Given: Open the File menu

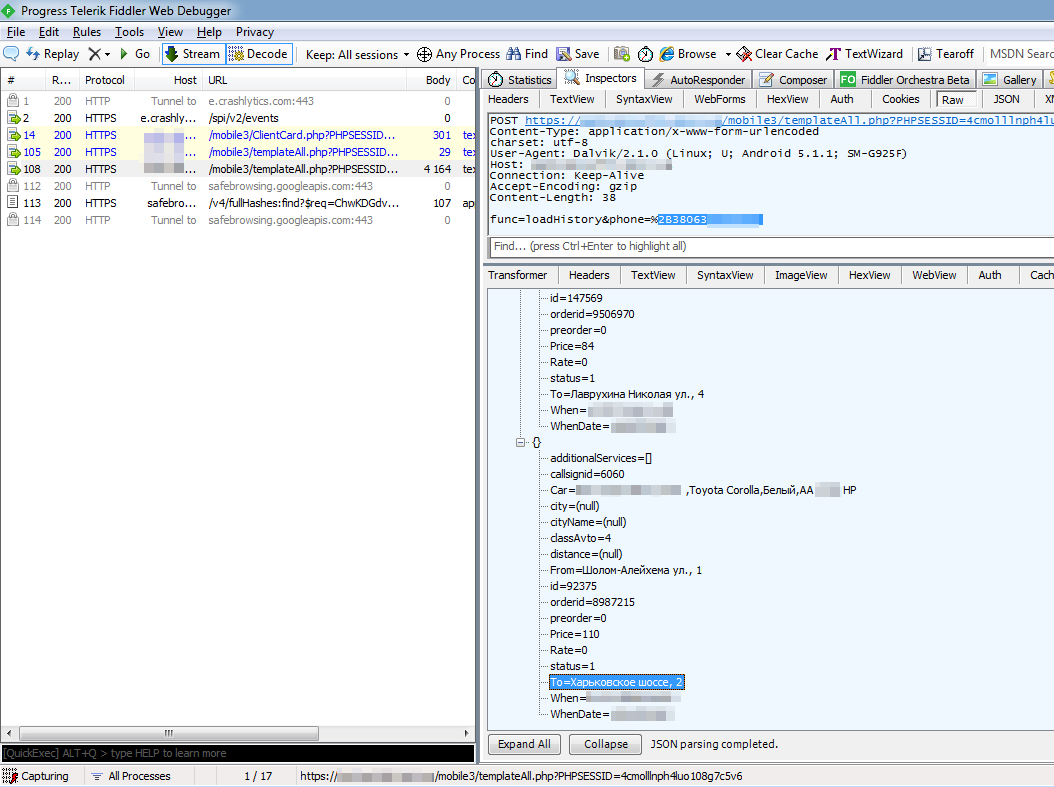Looking at the screenshot, I should point(15,32).
